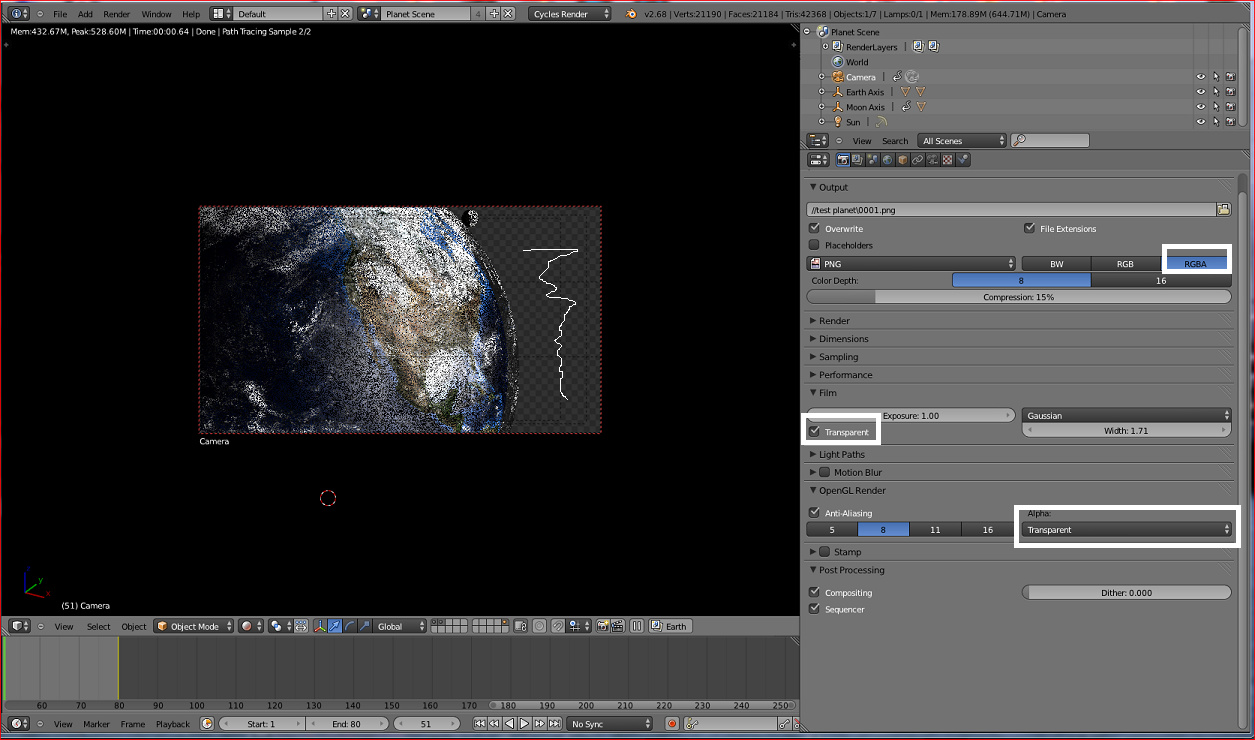This screenshot has height=740, width=1255.
Task: Click the Camera object icon in outliner
Action: 837,77
